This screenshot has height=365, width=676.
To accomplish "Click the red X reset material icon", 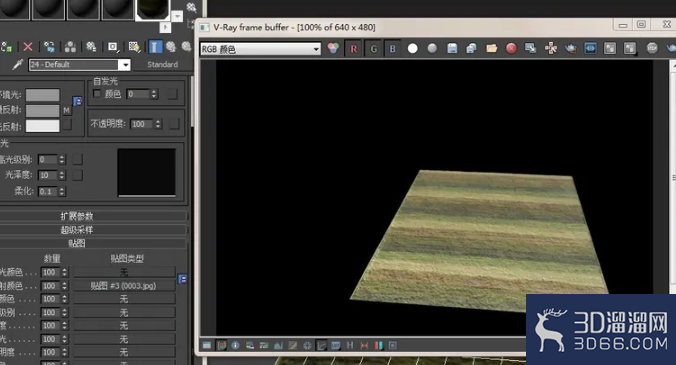I will 28,47.
